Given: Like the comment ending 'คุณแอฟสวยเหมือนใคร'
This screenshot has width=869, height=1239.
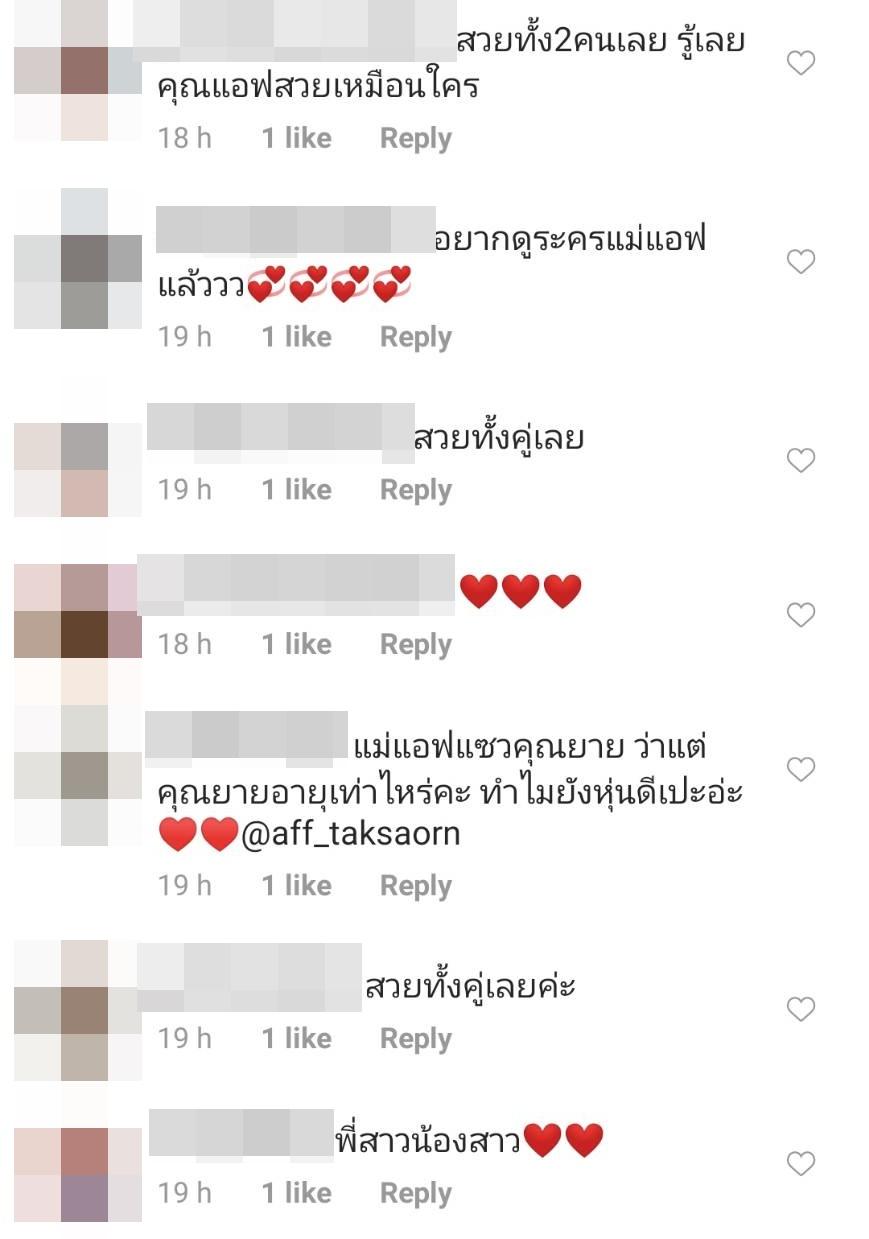Looking at the screenshot, I should click(801, 64).
